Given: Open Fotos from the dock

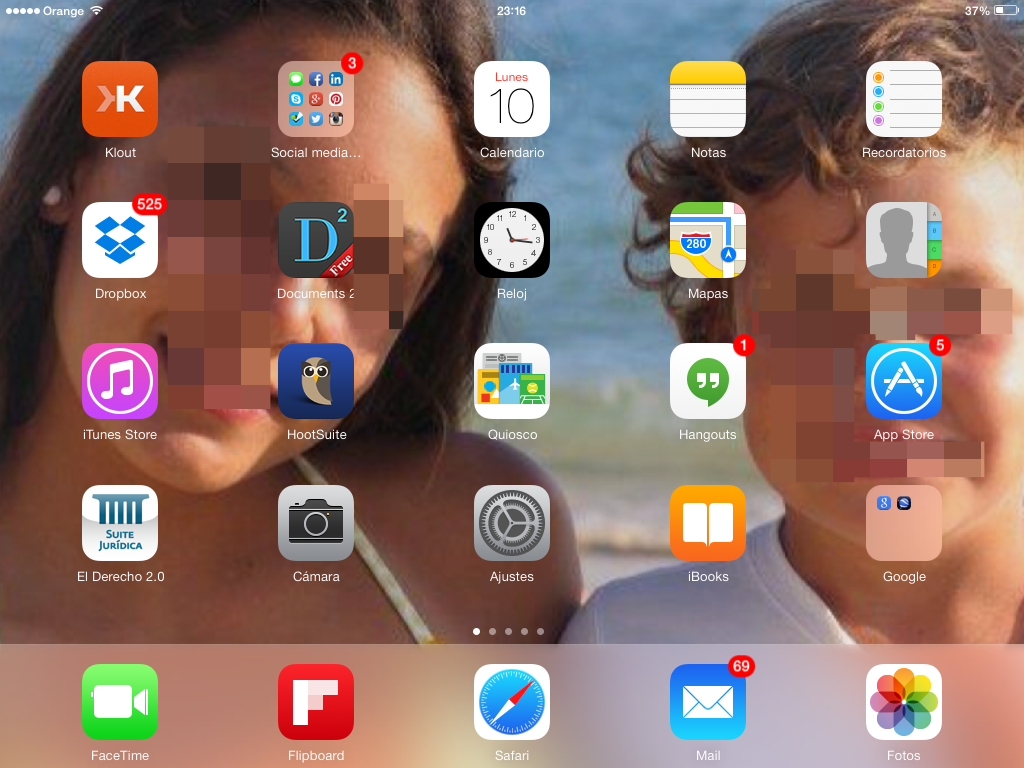Looking at the screenshot, I should pyautogui.click(x=904, y=703).
